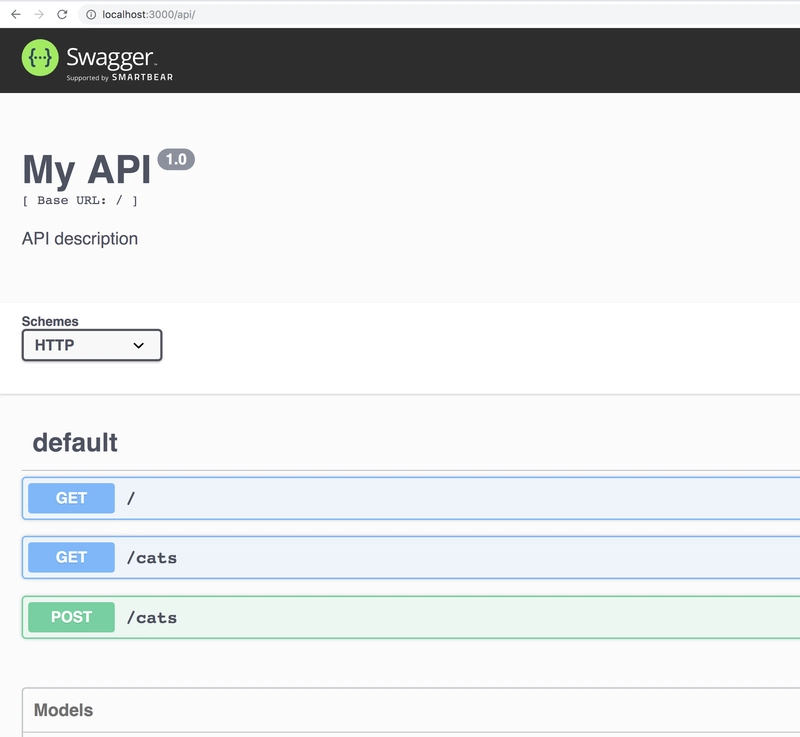Expand the Models section
Image resolution: width=800 pixels, height=737 pixels.
tap(63, 710)
